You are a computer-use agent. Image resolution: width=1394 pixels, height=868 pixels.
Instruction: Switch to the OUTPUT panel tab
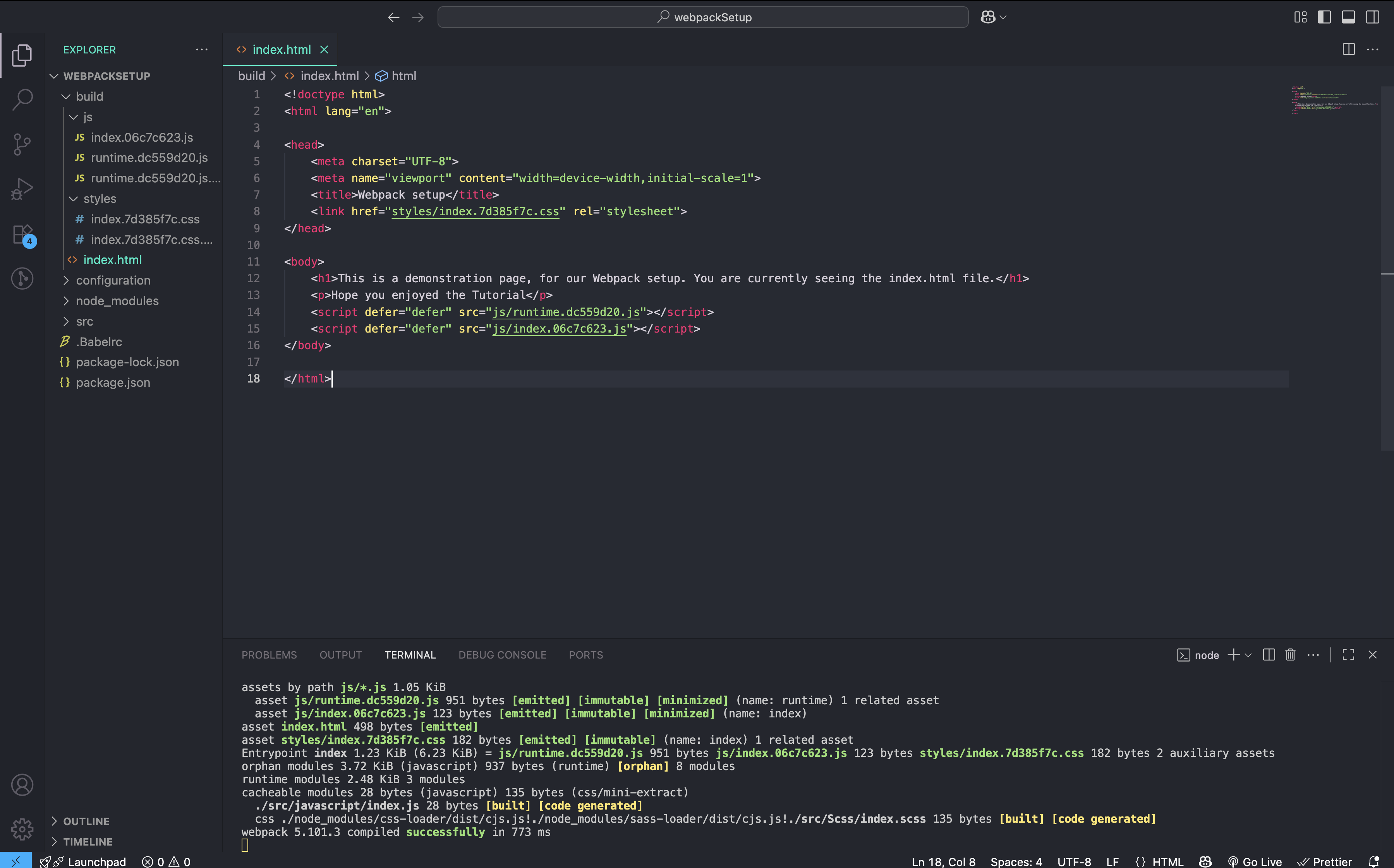340,655
